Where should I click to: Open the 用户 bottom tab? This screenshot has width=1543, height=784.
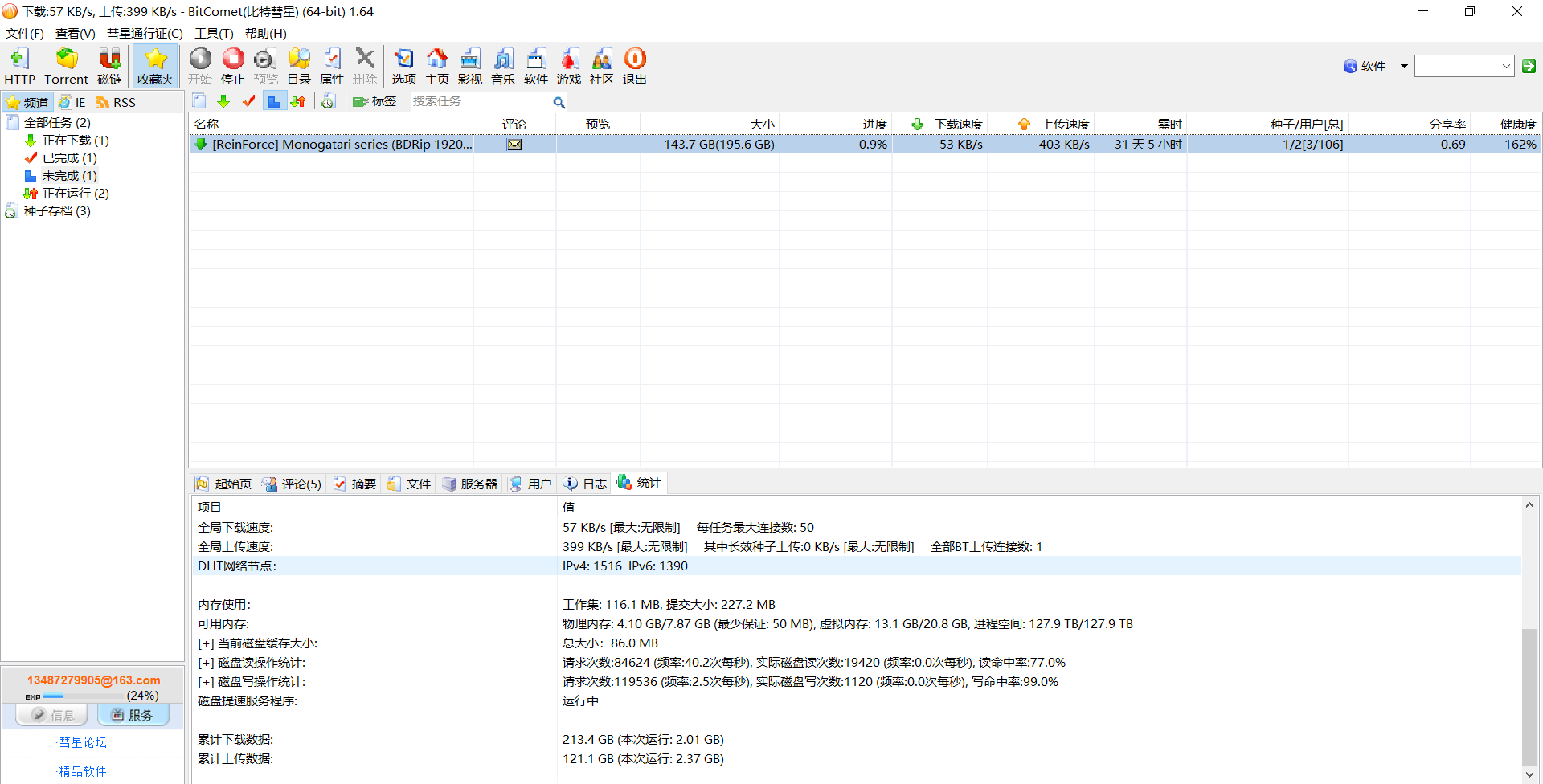pos(530,484)
